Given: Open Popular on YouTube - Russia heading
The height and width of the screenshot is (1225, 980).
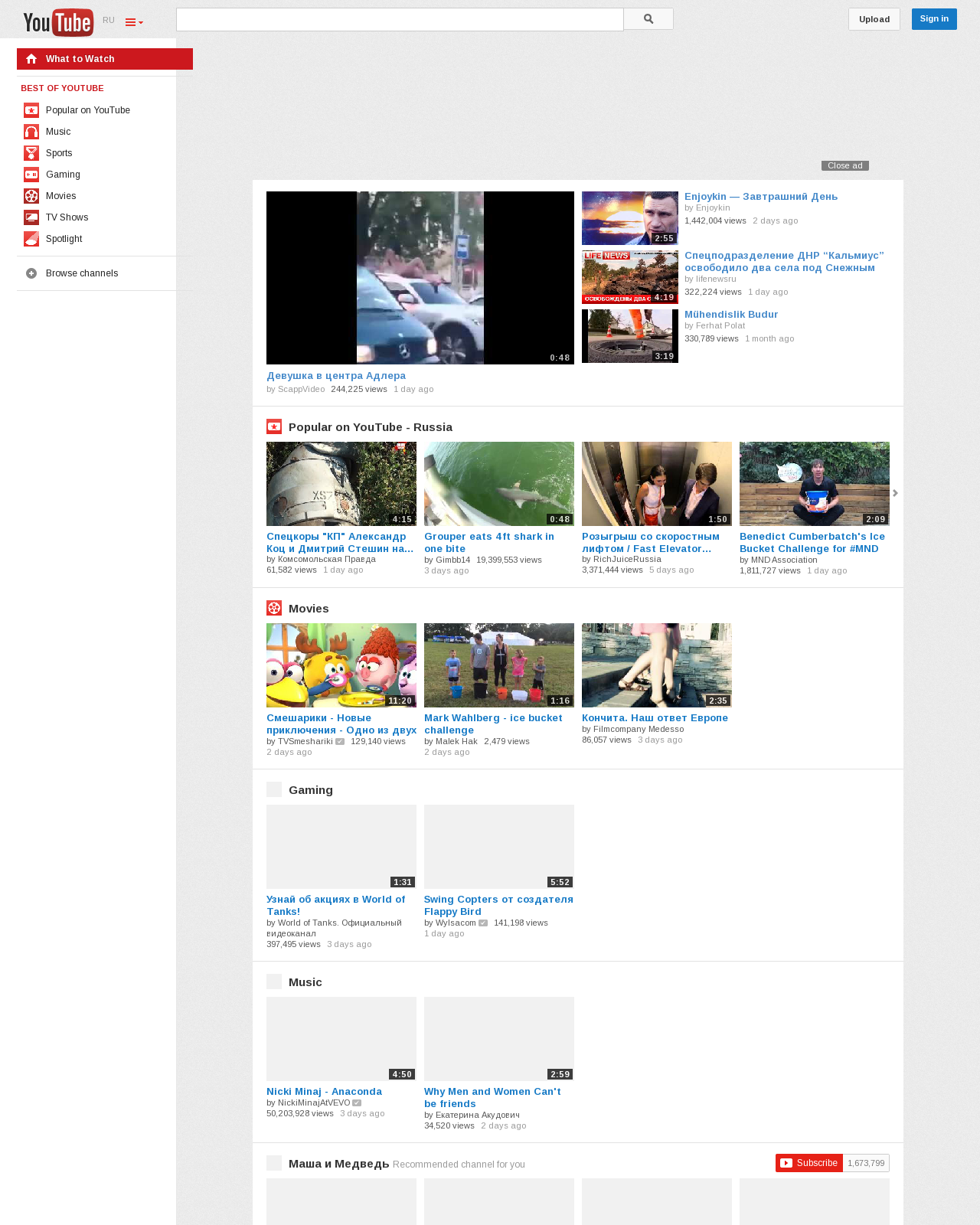Looking at the screenshot, I should tap(371, 427).
